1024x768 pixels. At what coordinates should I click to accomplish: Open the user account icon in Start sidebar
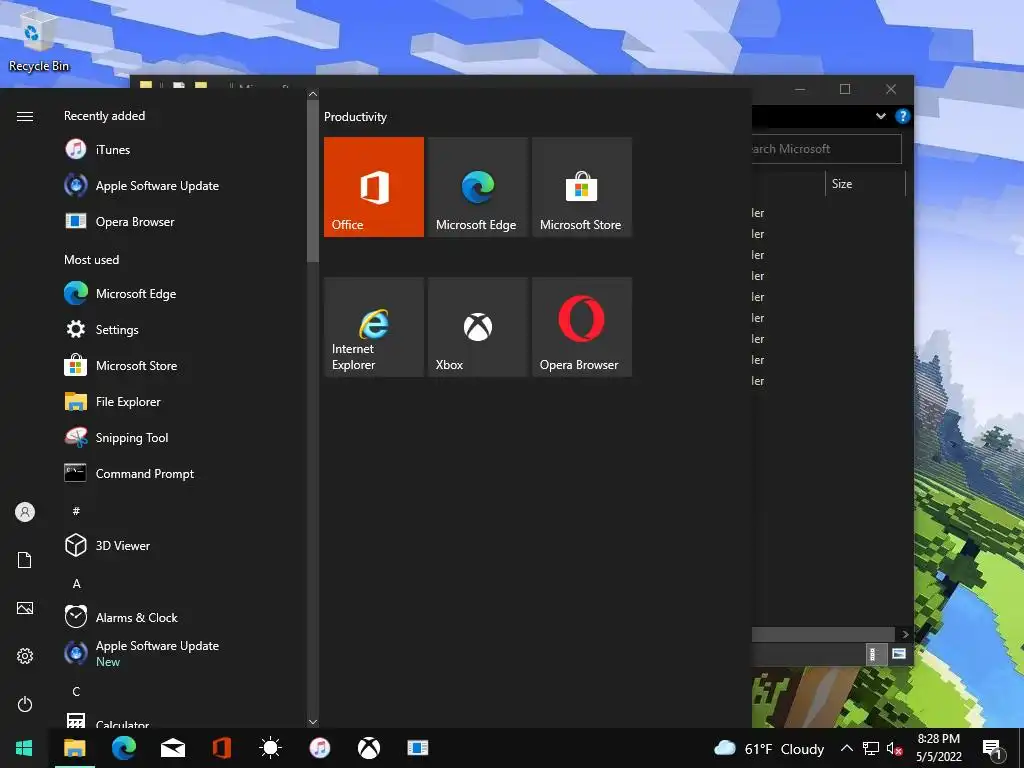pos(25,512)
